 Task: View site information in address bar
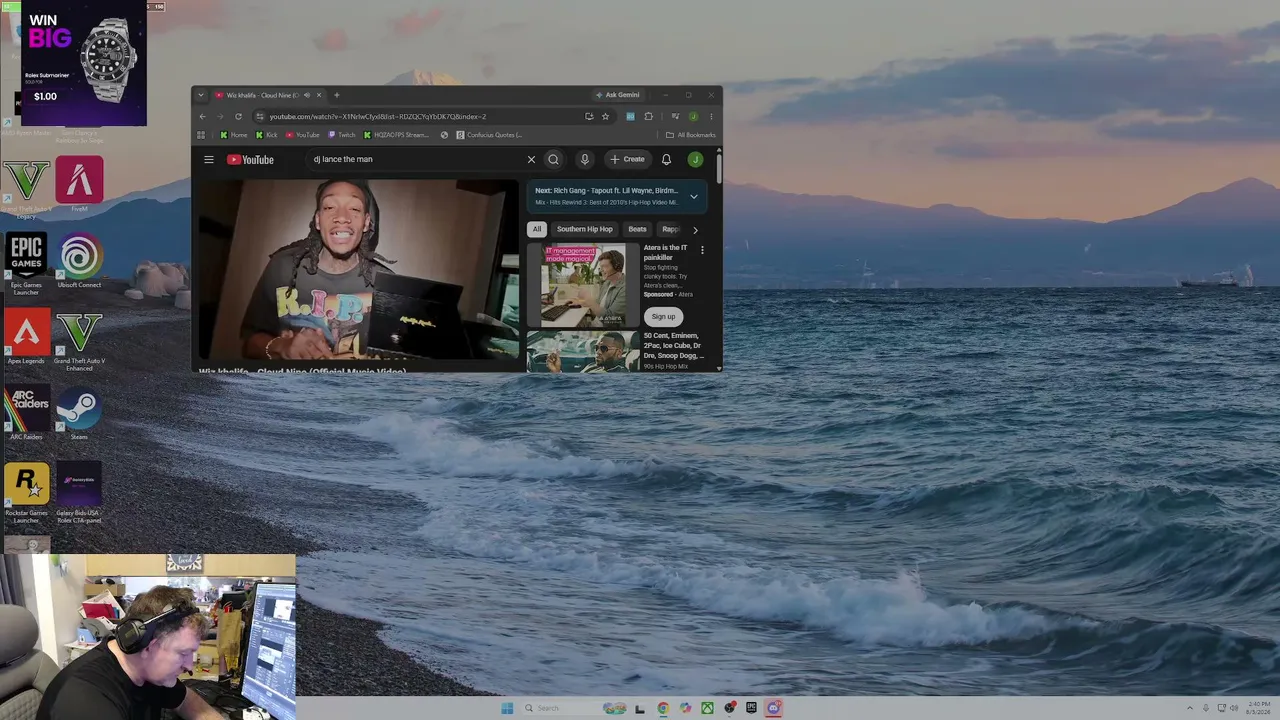(259, 116)
